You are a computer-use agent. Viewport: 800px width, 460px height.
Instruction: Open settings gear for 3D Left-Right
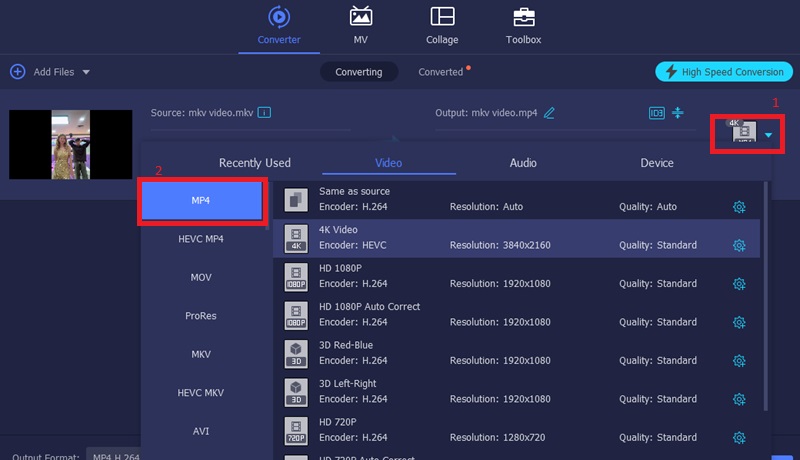coord(739,399)
